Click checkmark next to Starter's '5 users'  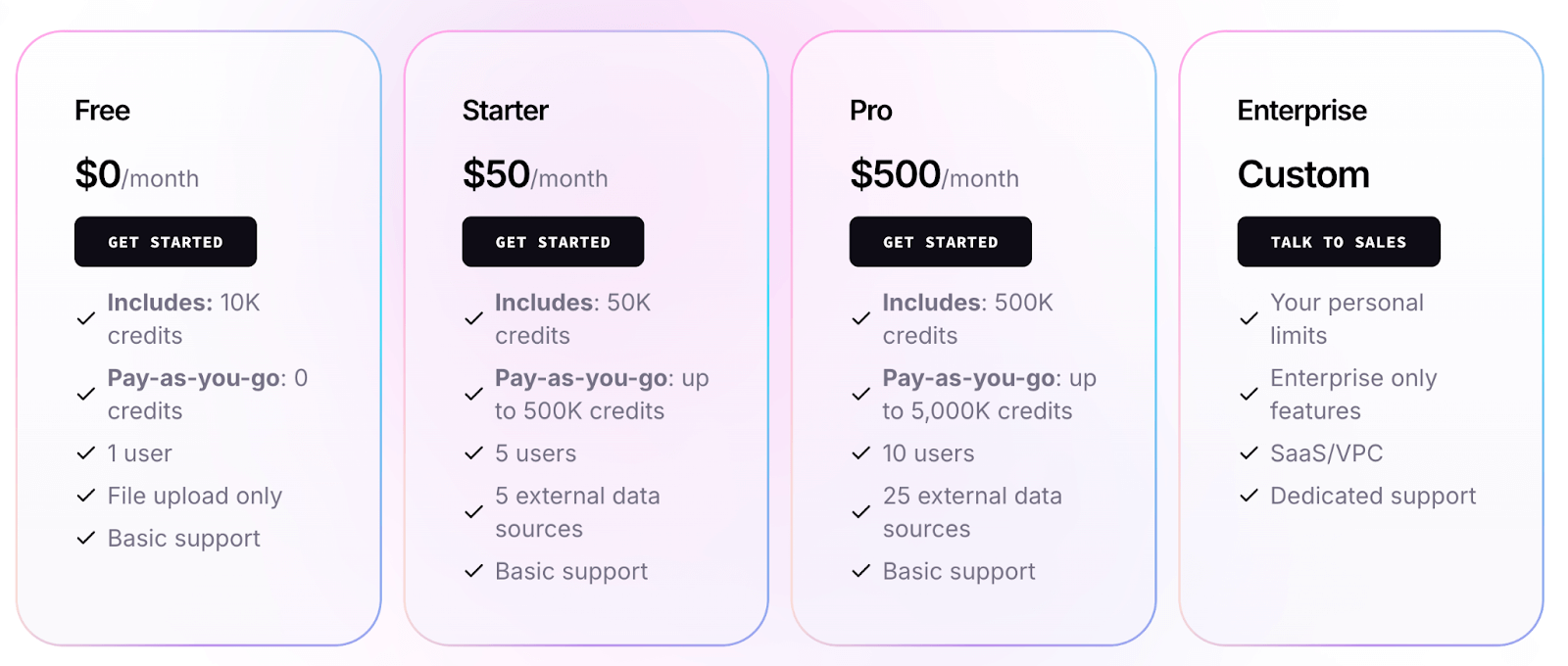[473, 453]
